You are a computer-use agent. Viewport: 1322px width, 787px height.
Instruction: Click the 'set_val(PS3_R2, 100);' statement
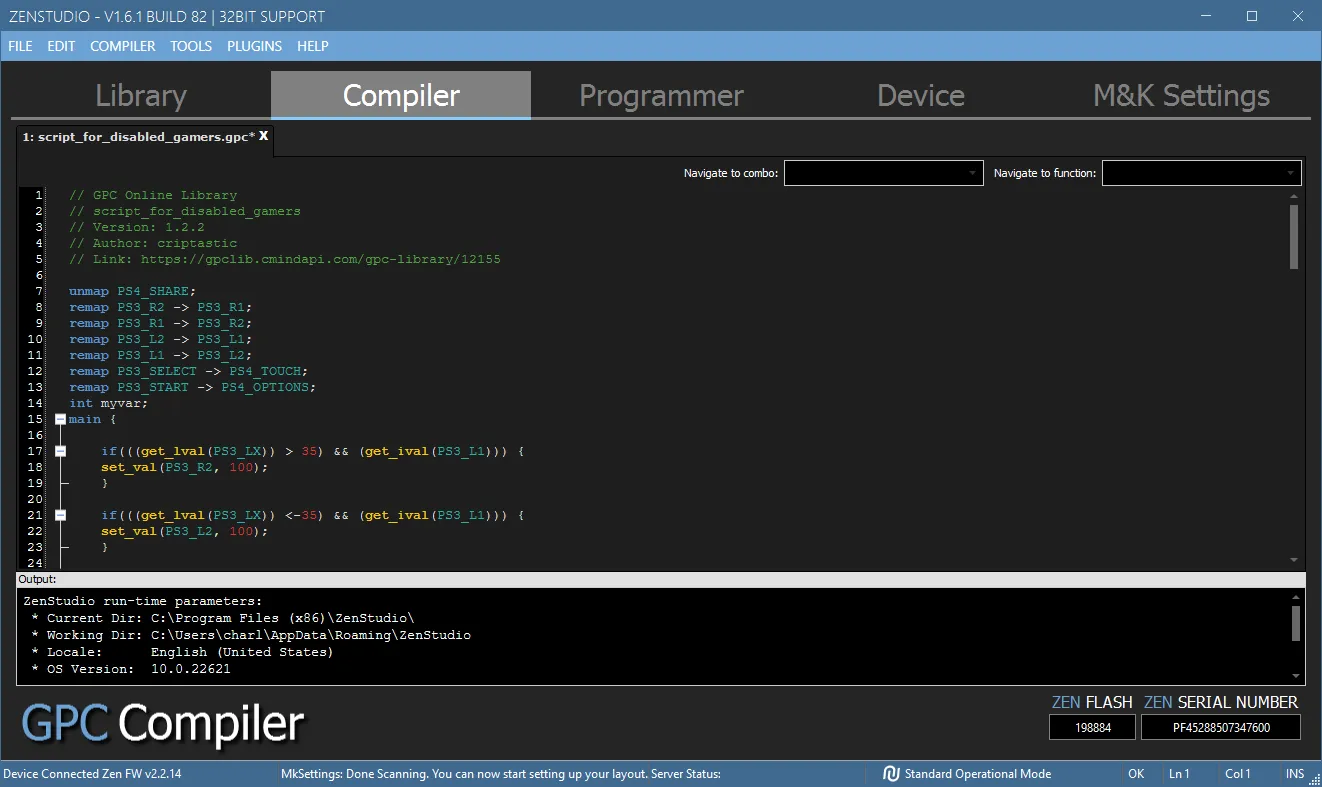(x=185, y=467)
